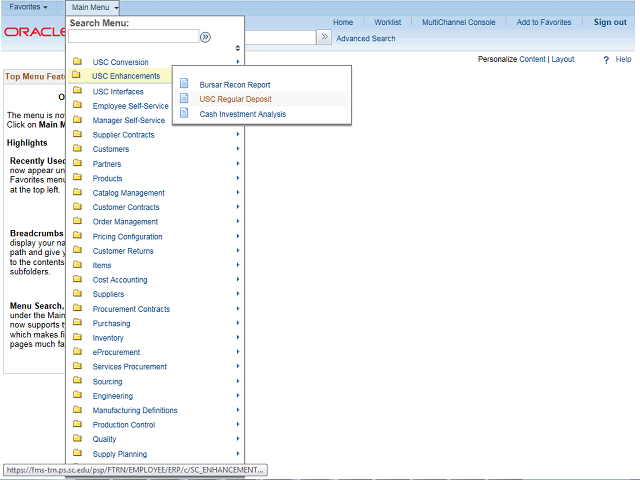The width and height of the screenshot is (640, 480).
Task: Go to the Home link
Action: pyautogui.click(x=343, y=22)
